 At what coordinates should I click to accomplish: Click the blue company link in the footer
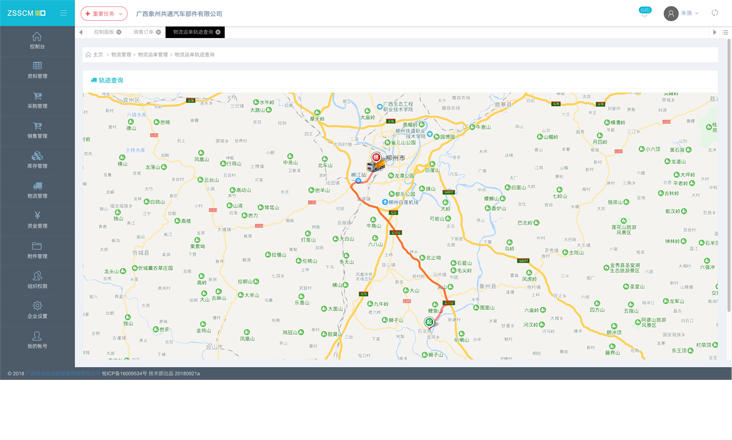[63, 374]
